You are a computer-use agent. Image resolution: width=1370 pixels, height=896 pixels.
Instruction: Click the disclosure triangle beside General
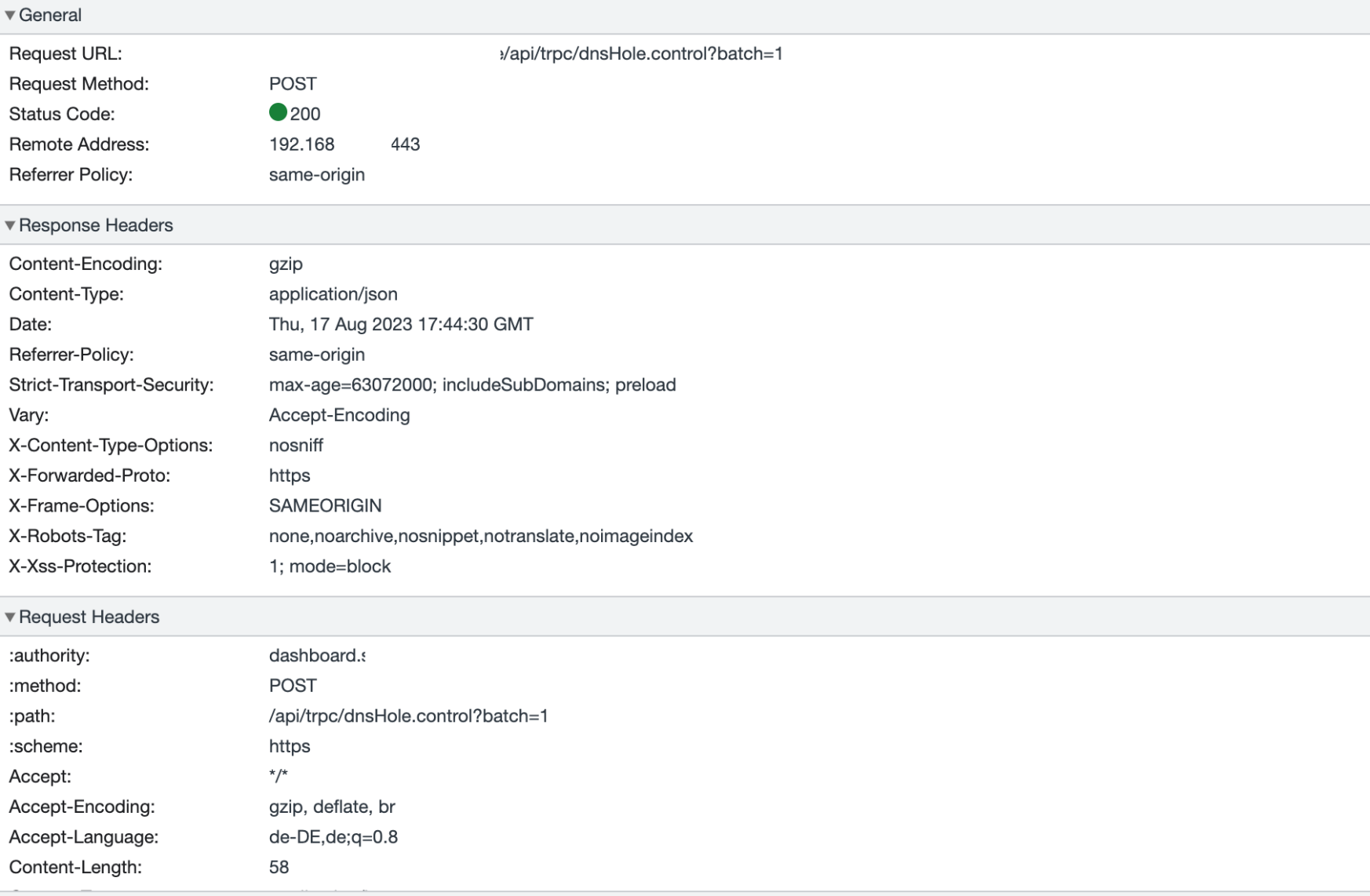(x=11, y=14)
